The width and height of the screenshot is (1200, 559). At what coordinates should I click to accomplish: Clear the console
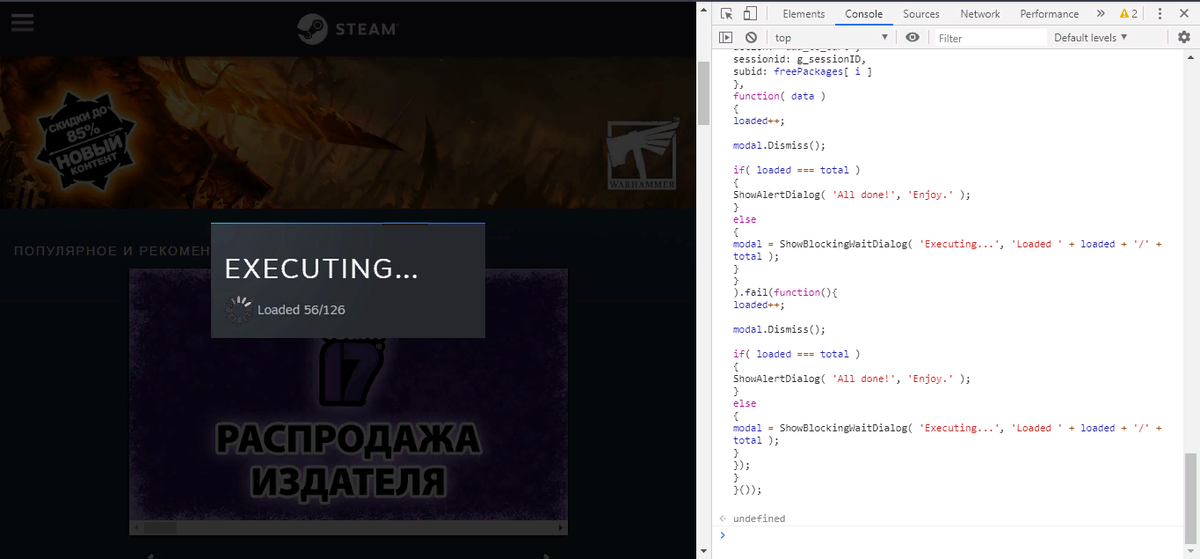(751, 37)
